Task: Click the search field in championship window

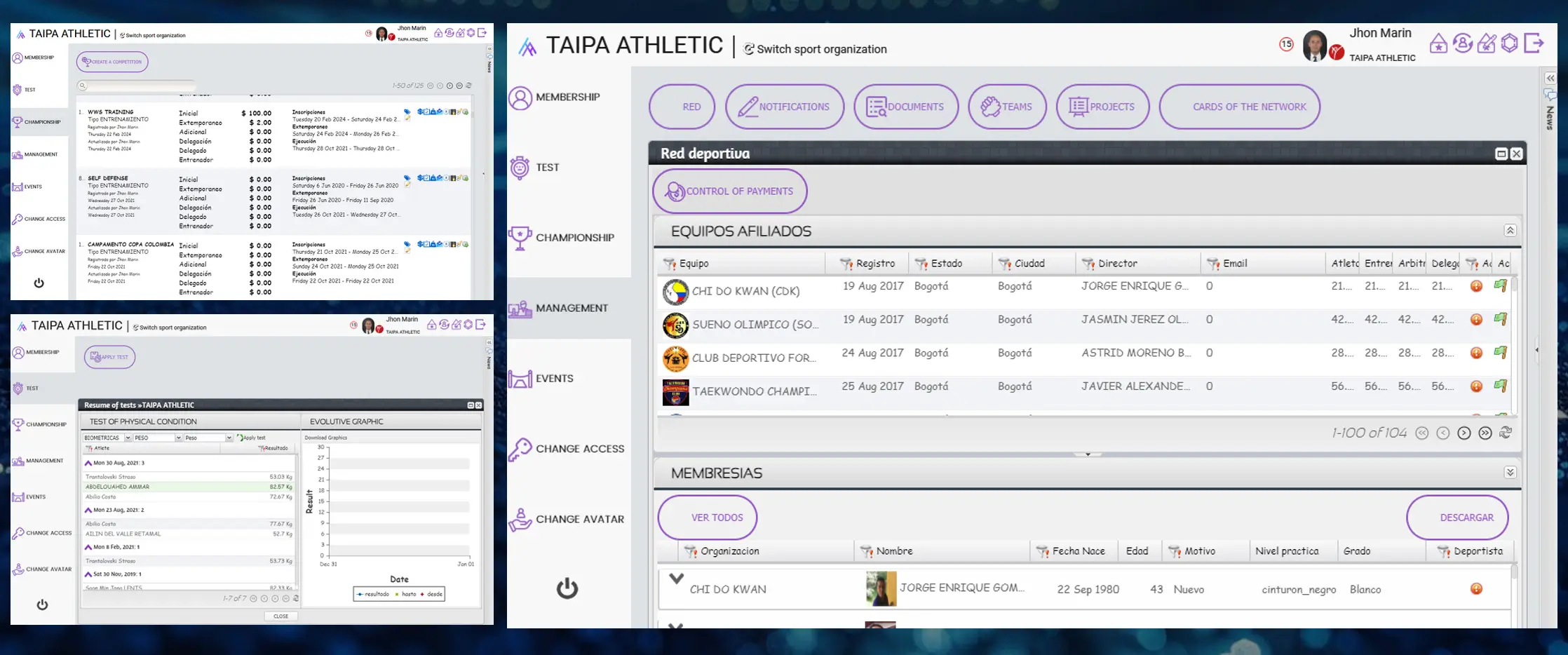Action: pos(137,86)
